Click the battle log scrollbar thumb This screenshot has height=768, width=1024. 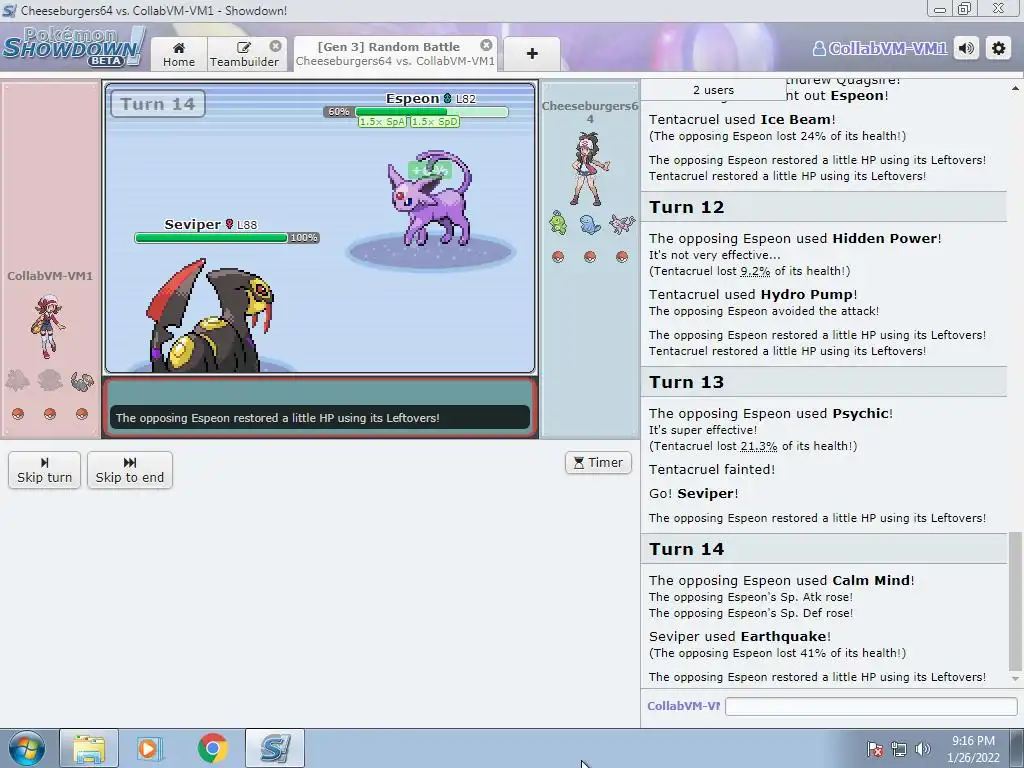pyautogui.click(x=1015, y=601)
